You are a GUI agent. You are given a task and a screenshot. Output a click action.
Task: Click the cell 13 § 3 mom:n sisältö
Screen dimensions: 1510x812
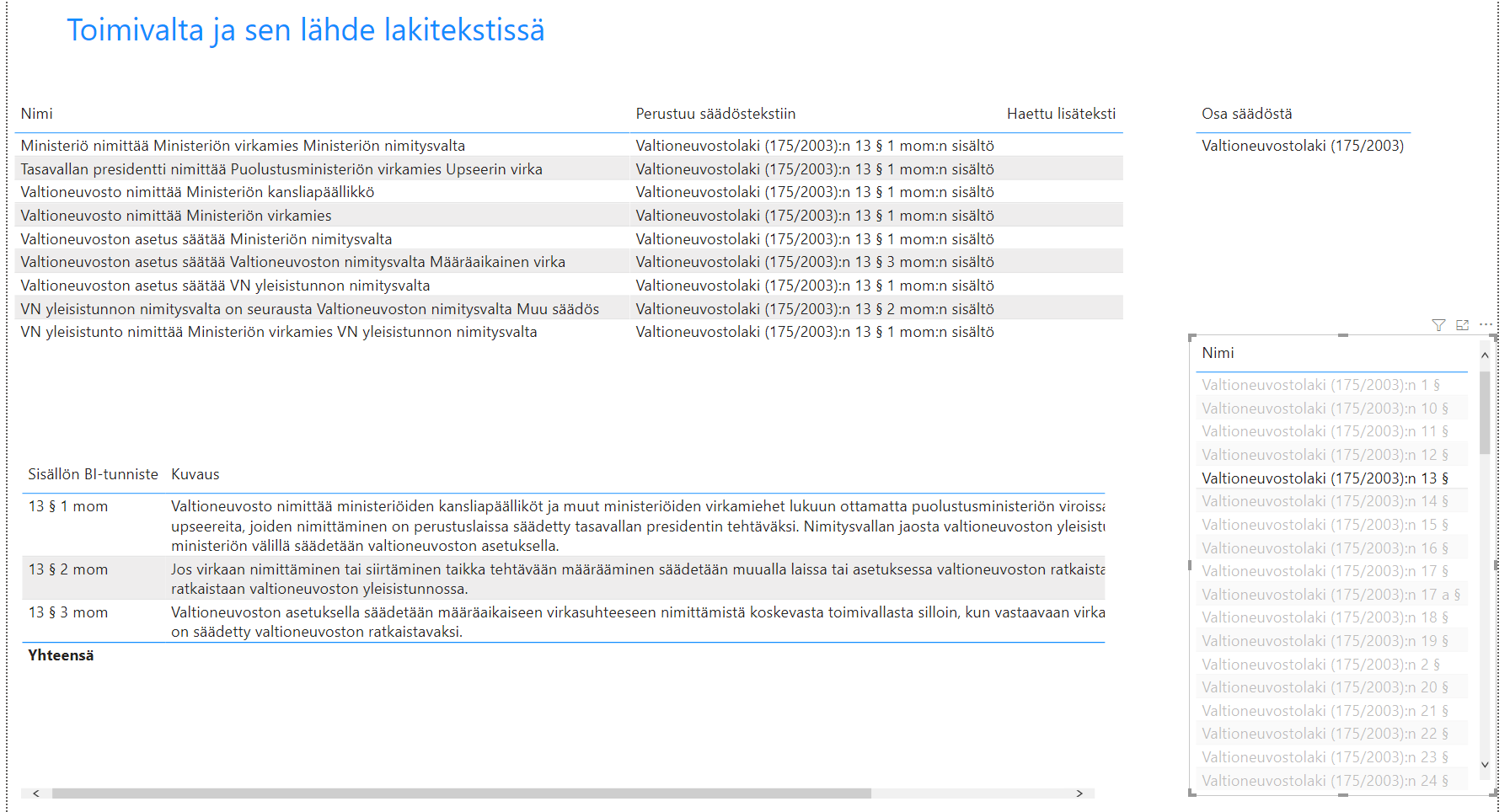coord(815,262)
